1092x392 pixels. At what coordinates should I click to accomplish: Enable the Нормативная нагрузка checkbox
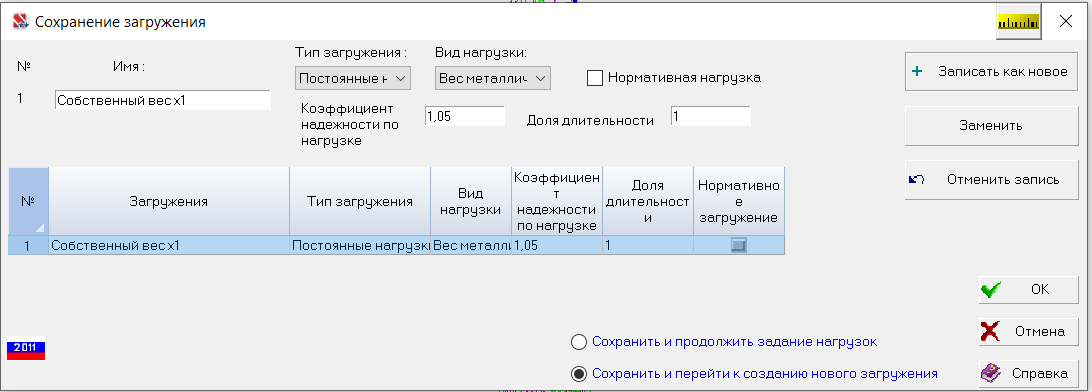pyautogui.click(x=594, y=78)
